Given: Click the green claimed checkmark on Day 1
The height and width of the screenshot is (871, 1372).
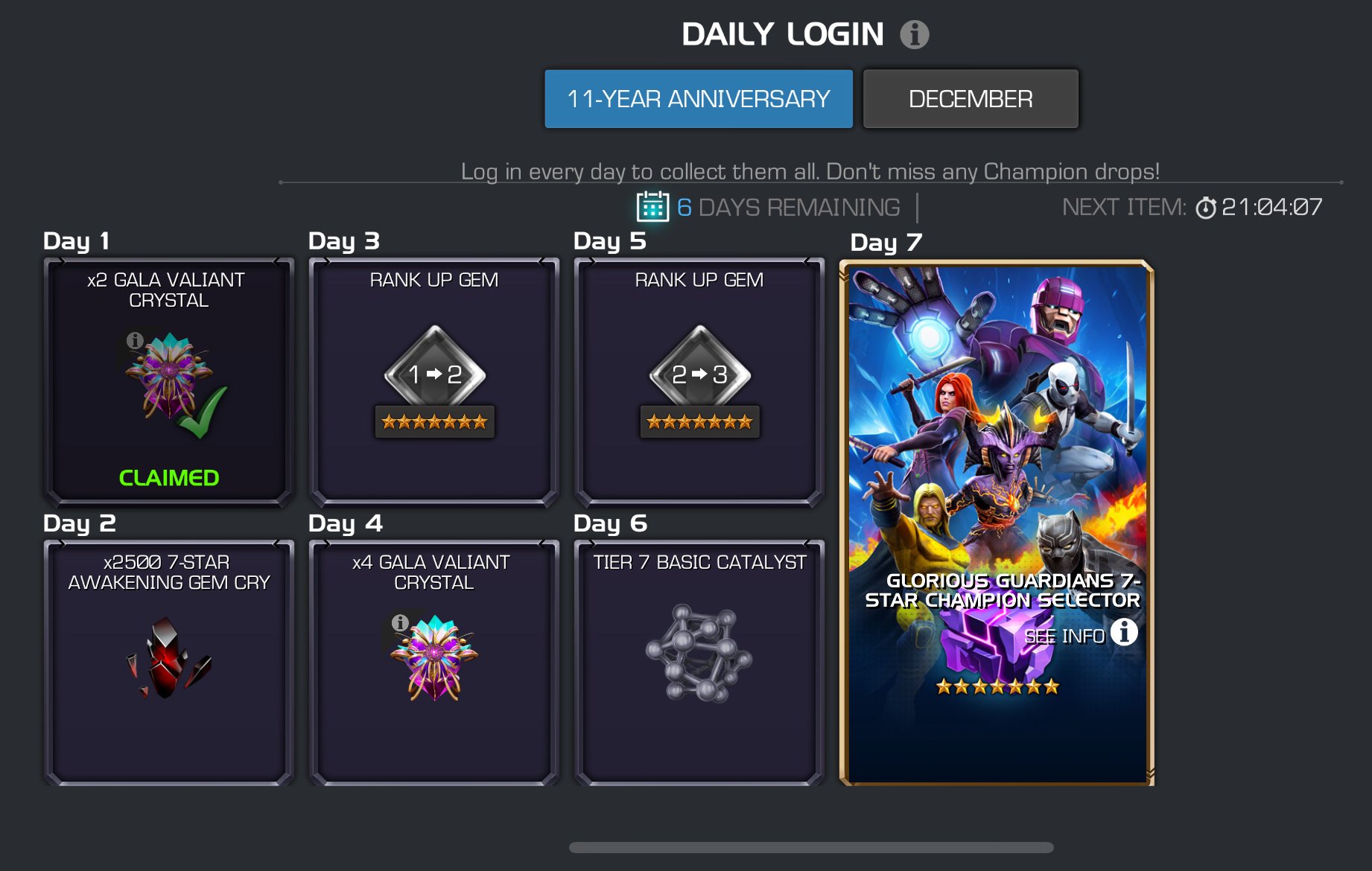Looking at the screenshot, I should pyautogui.click(x=201, y=413).
